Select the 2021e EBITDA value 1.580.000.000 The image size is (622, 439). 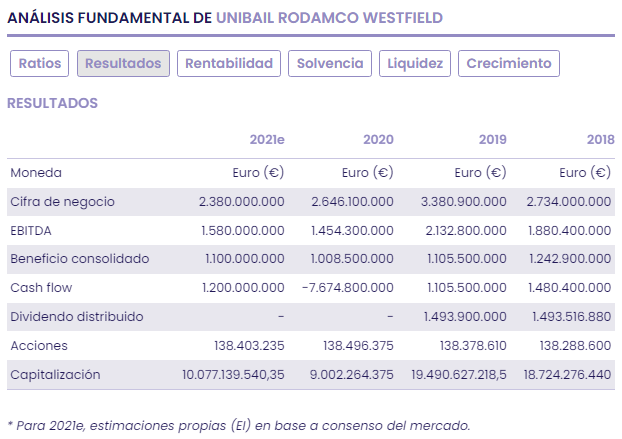pyautogui.click(x=242, y=230)
